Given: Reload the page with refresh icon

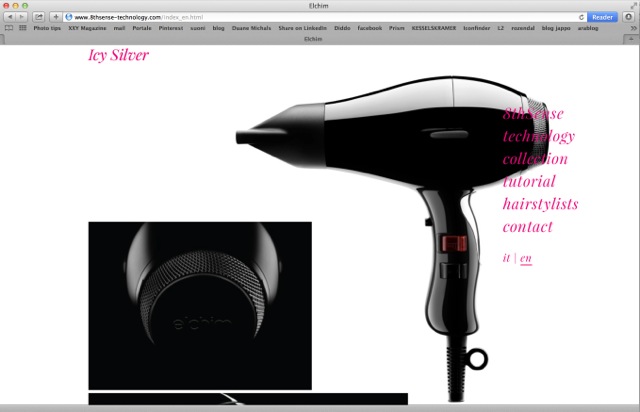Looking at the screenshot, I should [579, 17].
